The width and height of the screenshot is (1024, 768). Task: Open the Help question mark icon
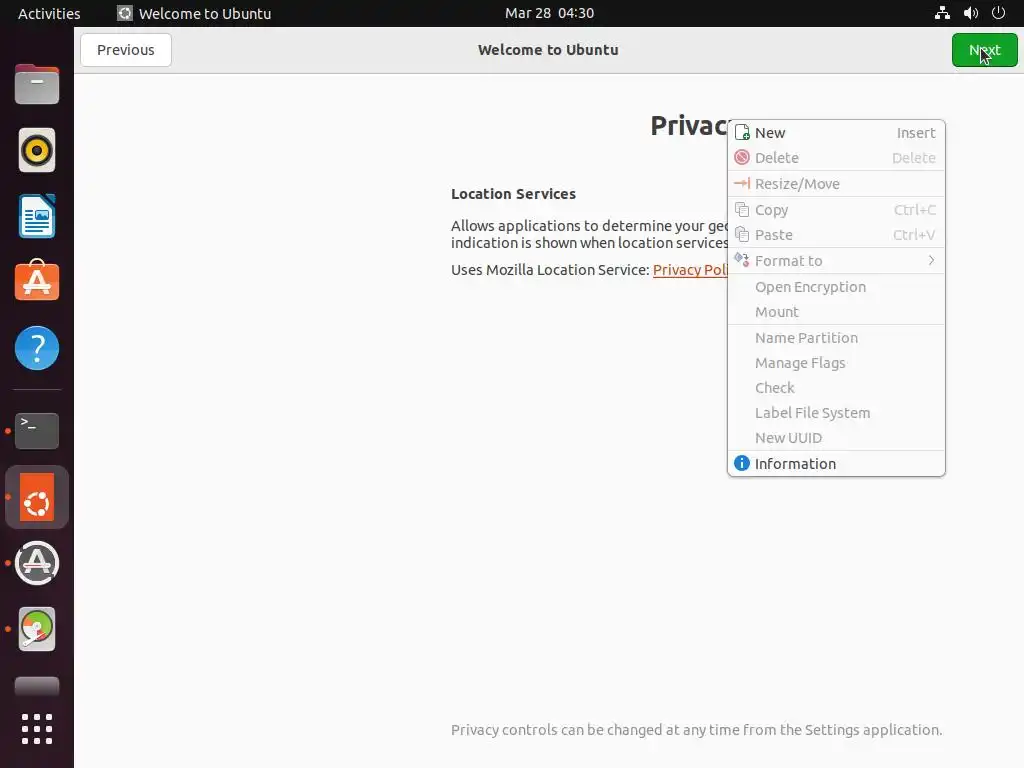click(x=37, y=348)
